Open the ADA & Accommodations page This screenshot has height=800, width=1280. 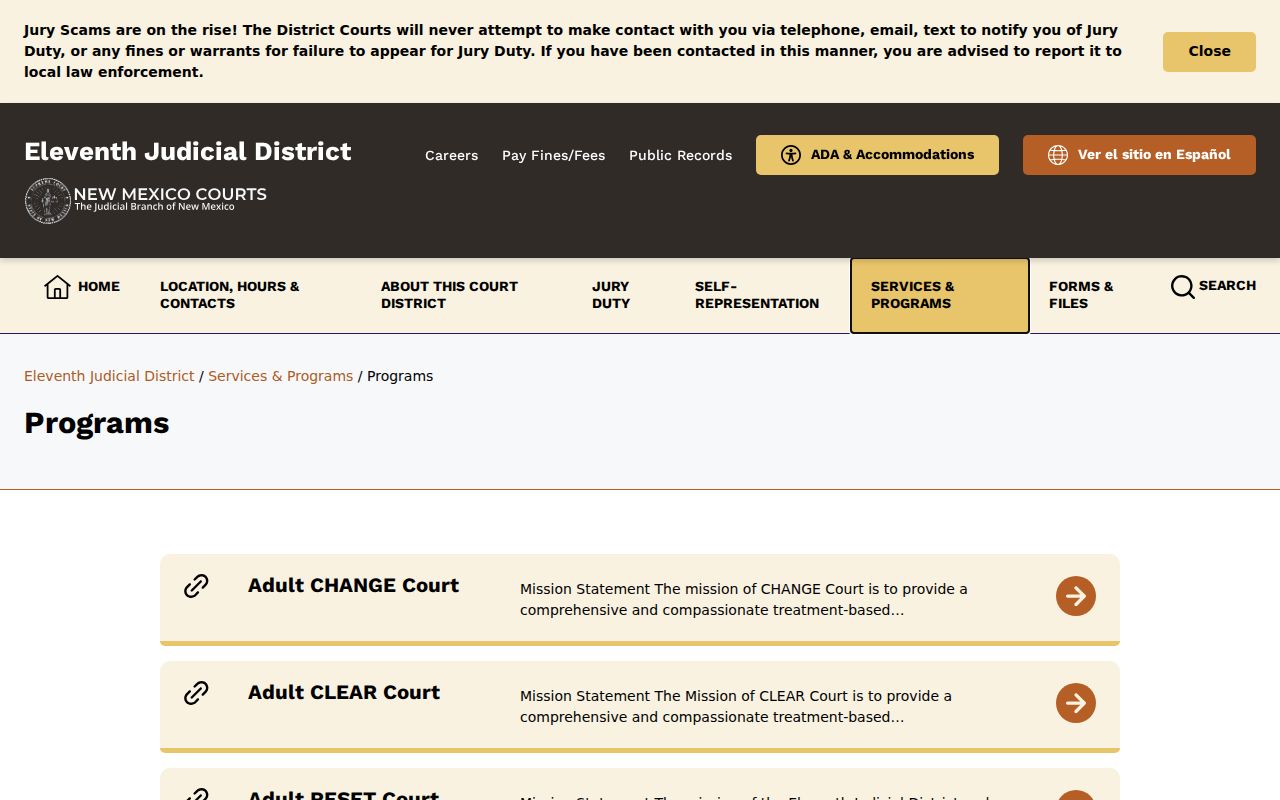tap(877, 155)
